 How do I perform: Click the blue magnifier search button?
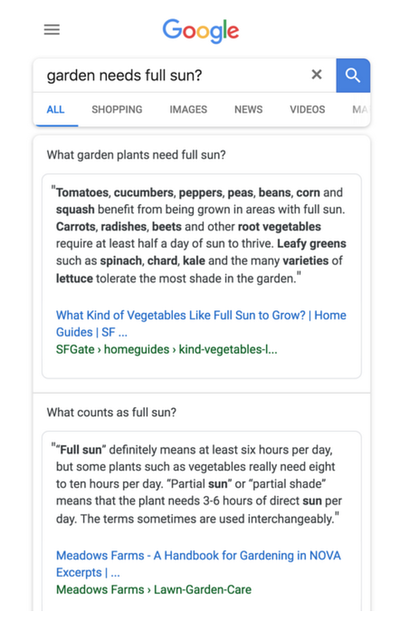tap(353, 75)
